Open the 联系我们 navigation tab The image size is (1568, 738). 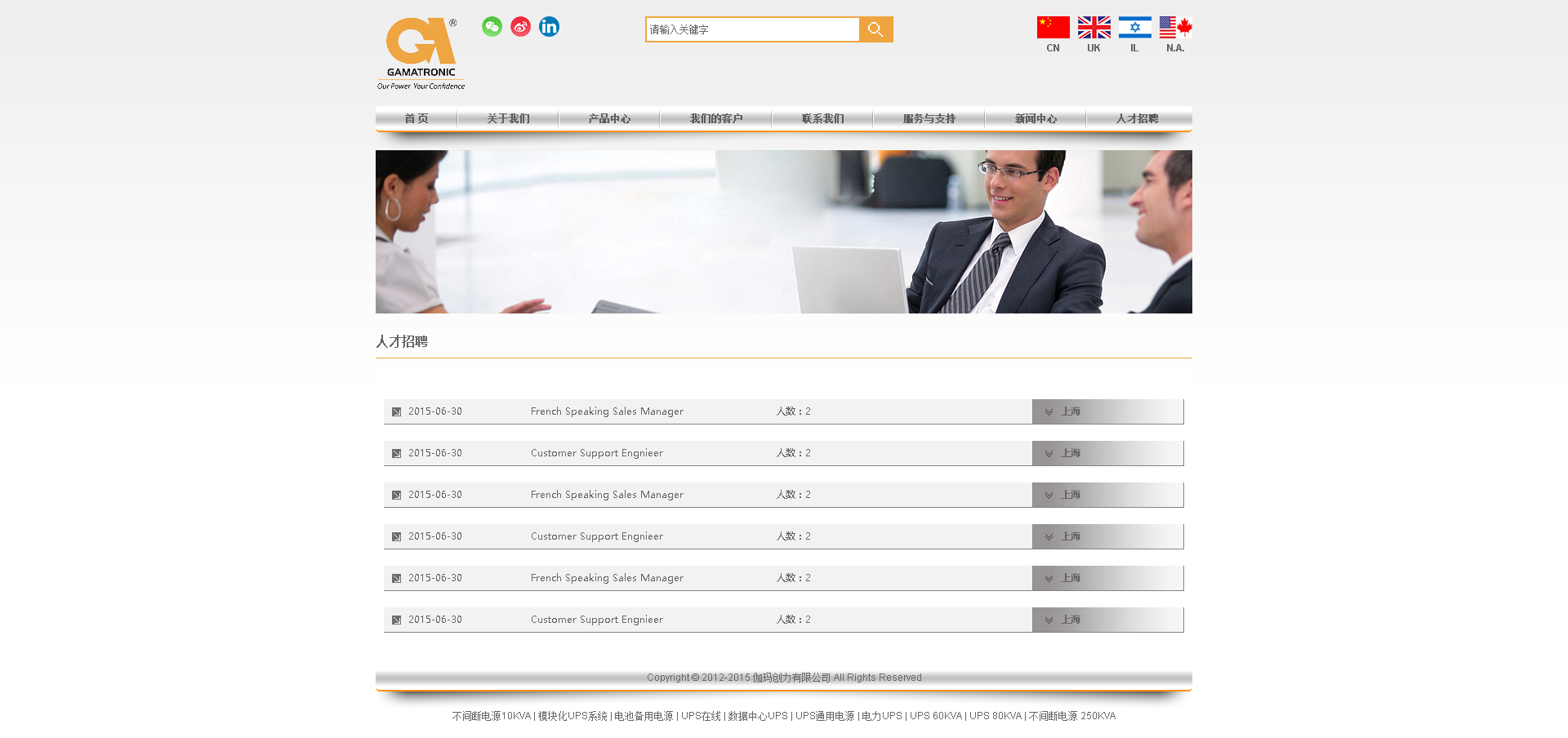click(822, 119)
